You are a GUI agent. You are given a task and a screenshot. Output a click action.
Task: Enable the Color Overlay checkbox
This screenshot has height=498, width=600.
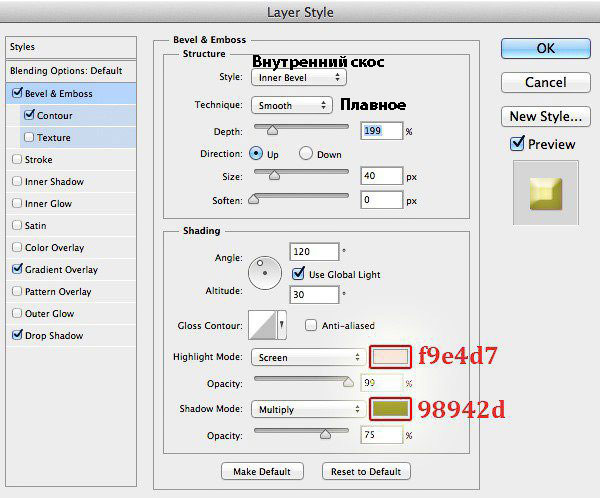[x=17, y=247]
